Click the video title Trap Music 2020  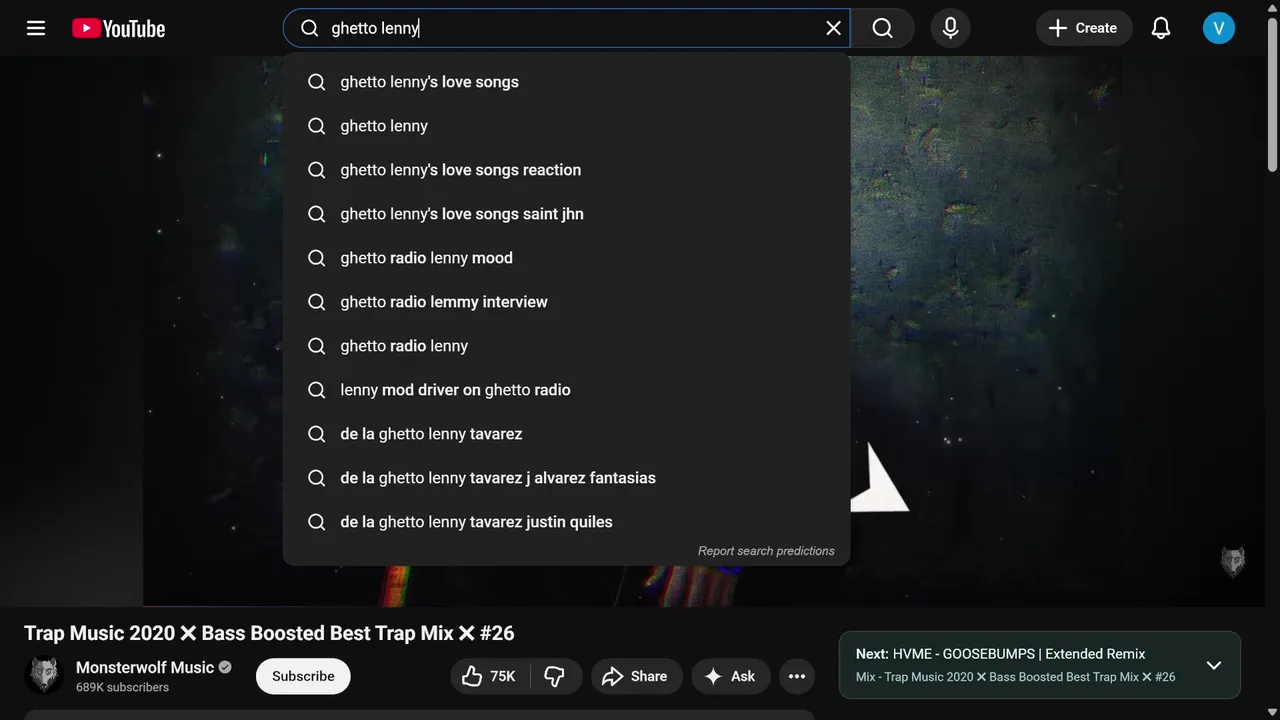point(269,633)
